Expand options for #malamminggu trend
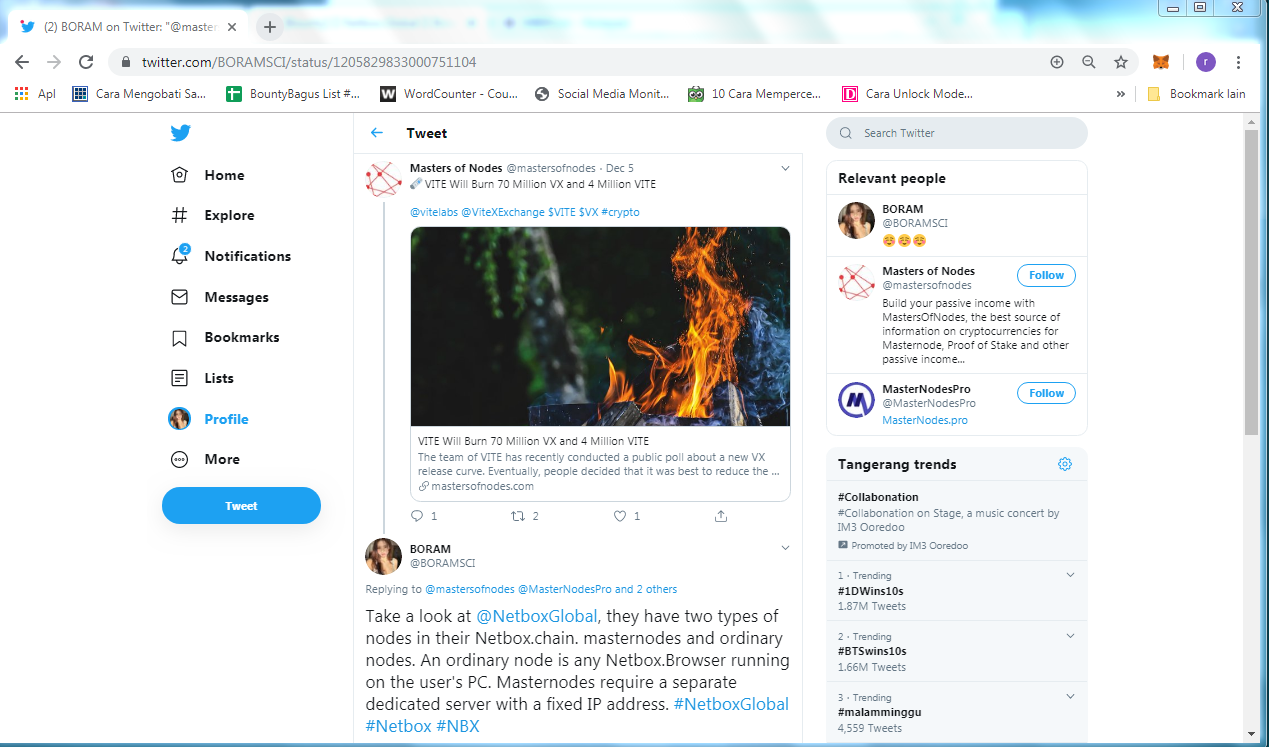The image size is (1269, 747). 1070,696
